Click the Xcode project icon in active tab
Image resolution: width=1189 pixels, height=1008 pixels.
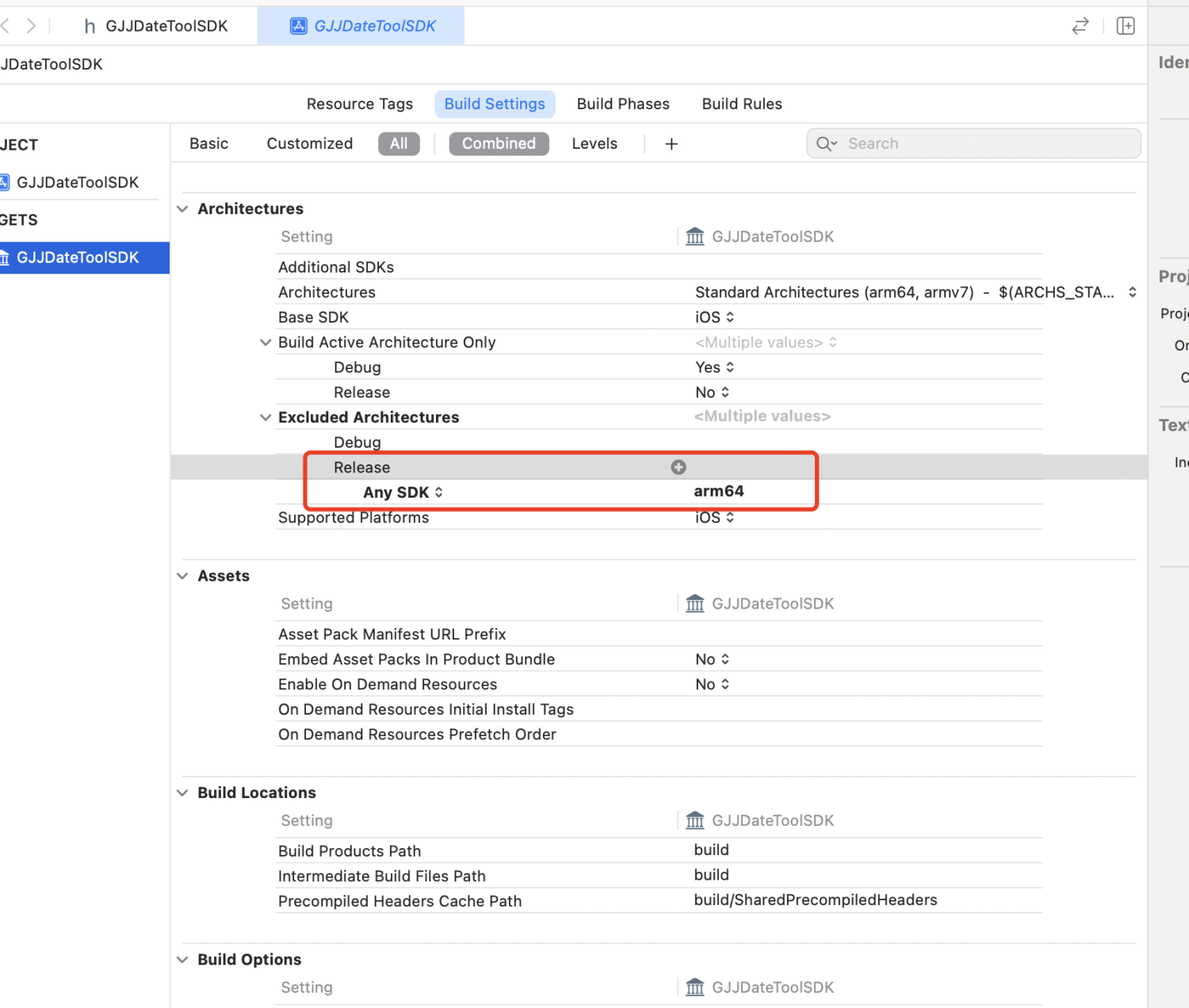[298, 26]
